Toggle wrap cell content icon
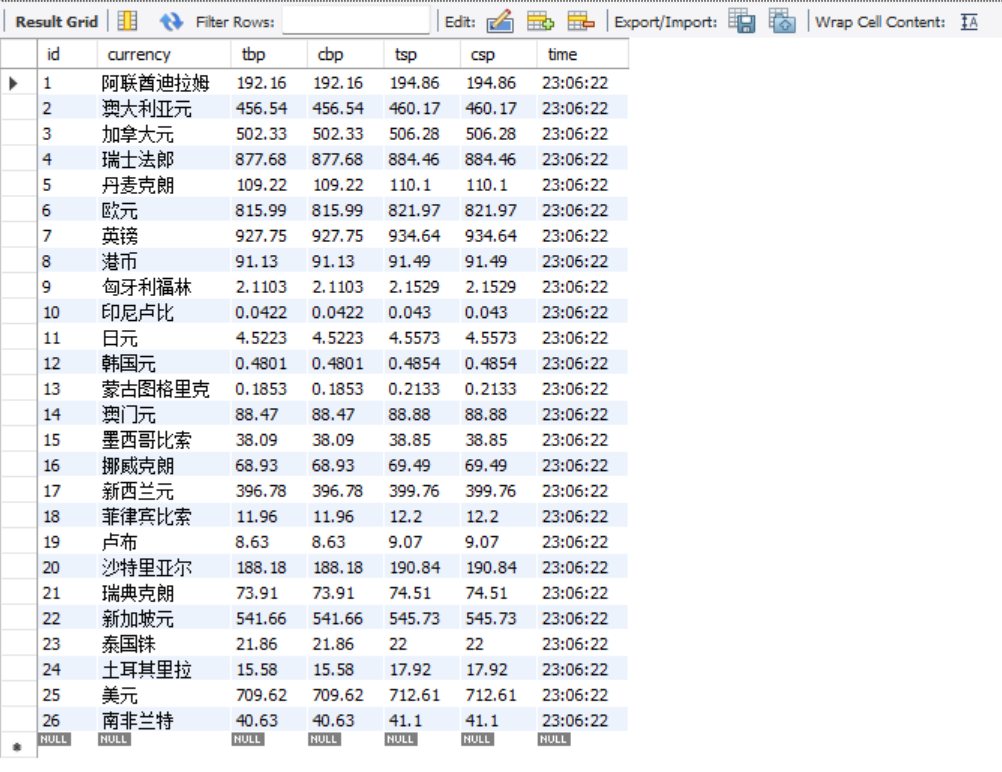1002x772 pixels. [x=969, y=21]
